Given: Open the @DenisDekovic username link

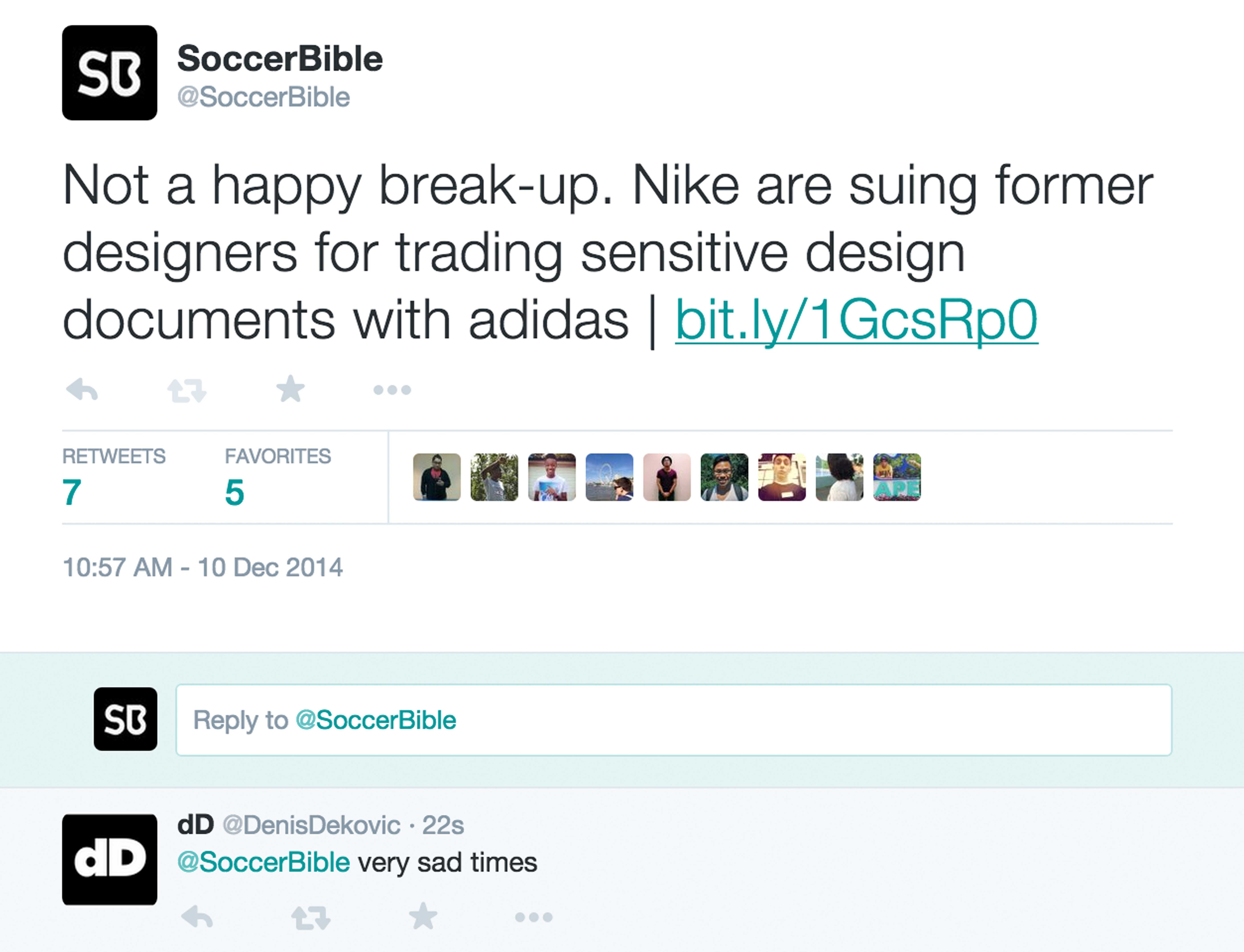Looking at the screenshot, I should [311, 825].
